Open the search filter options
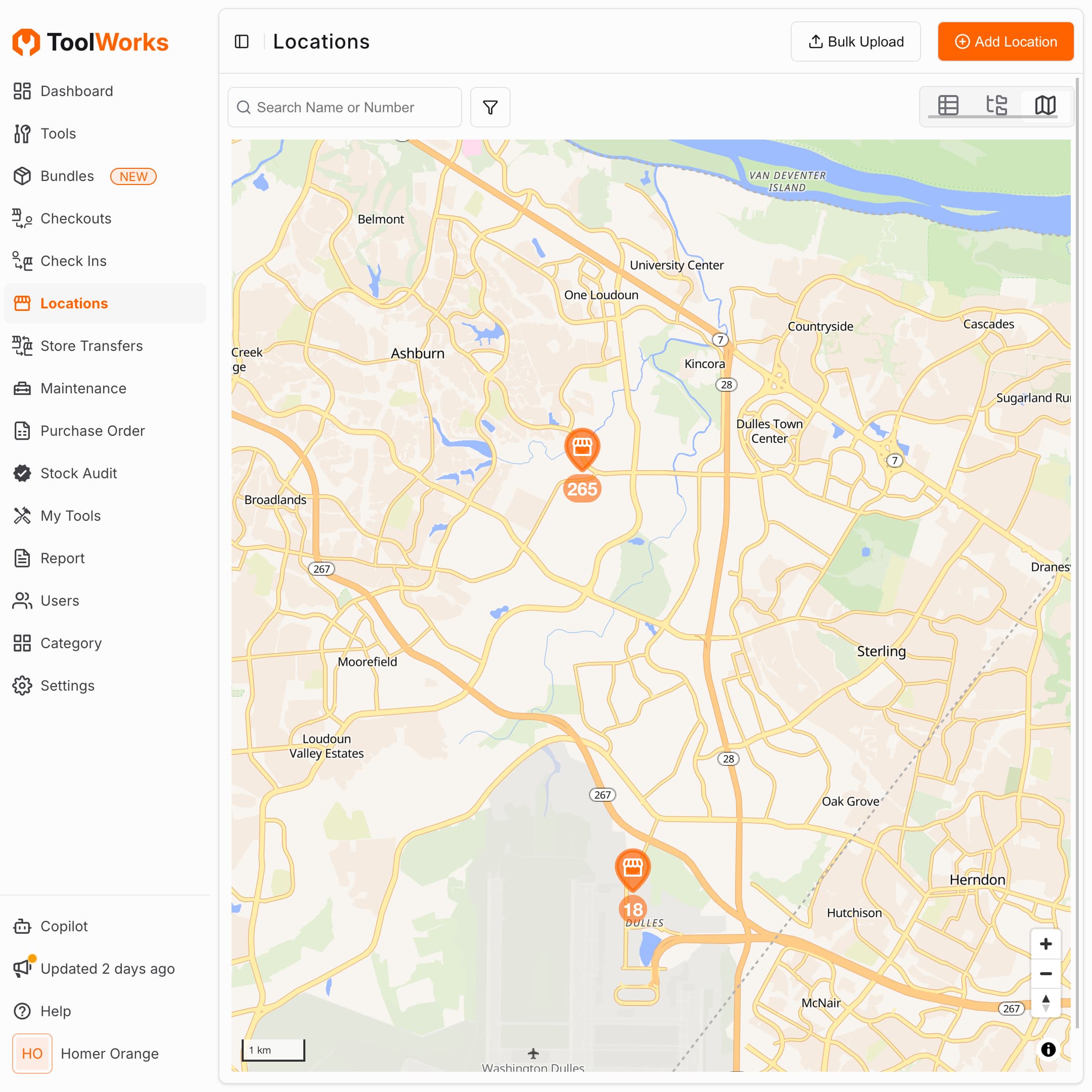 tap(490, 107)
